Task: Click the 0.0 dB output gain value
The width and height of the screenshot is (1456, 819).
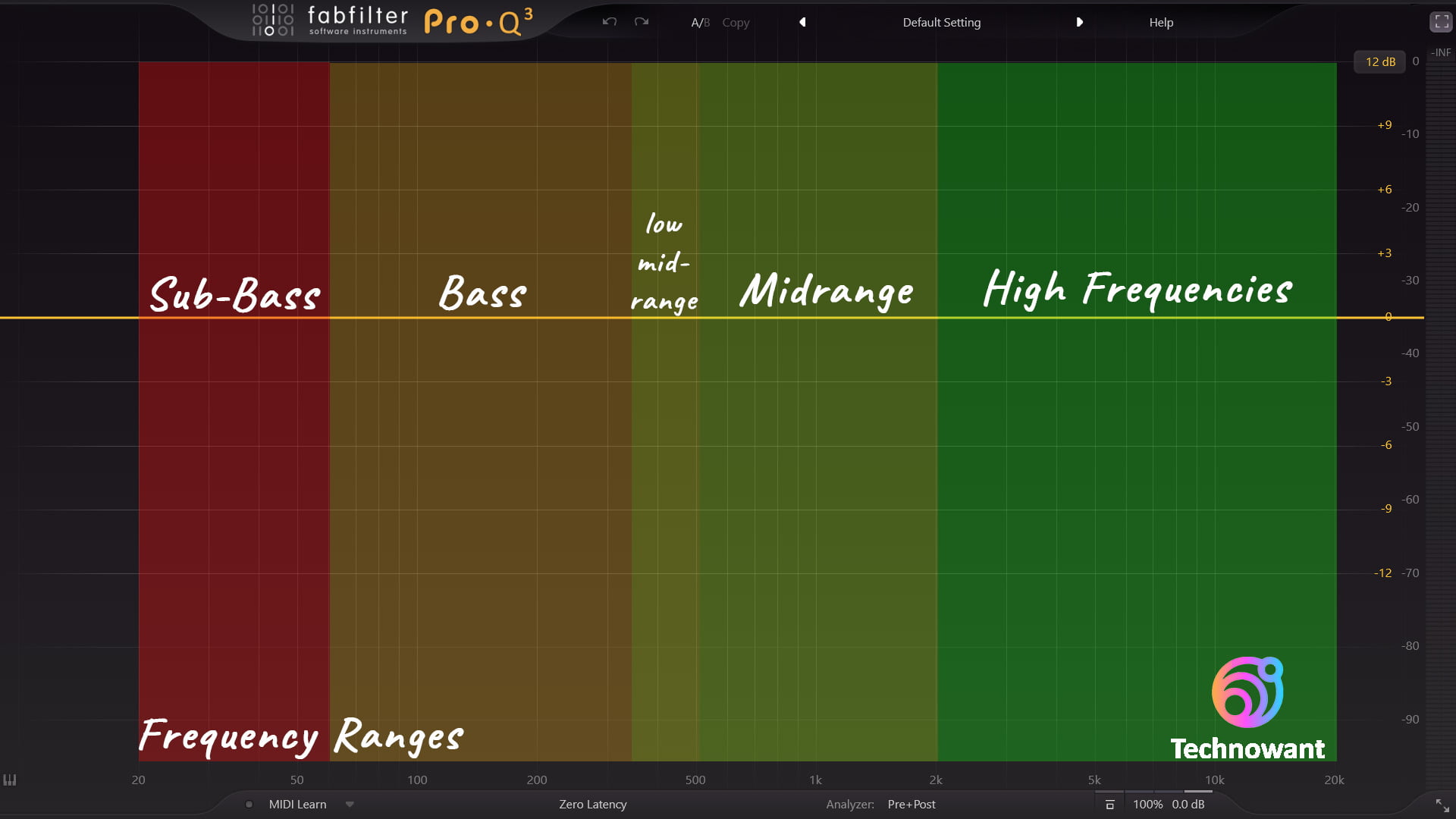Action: (1188, 804)
